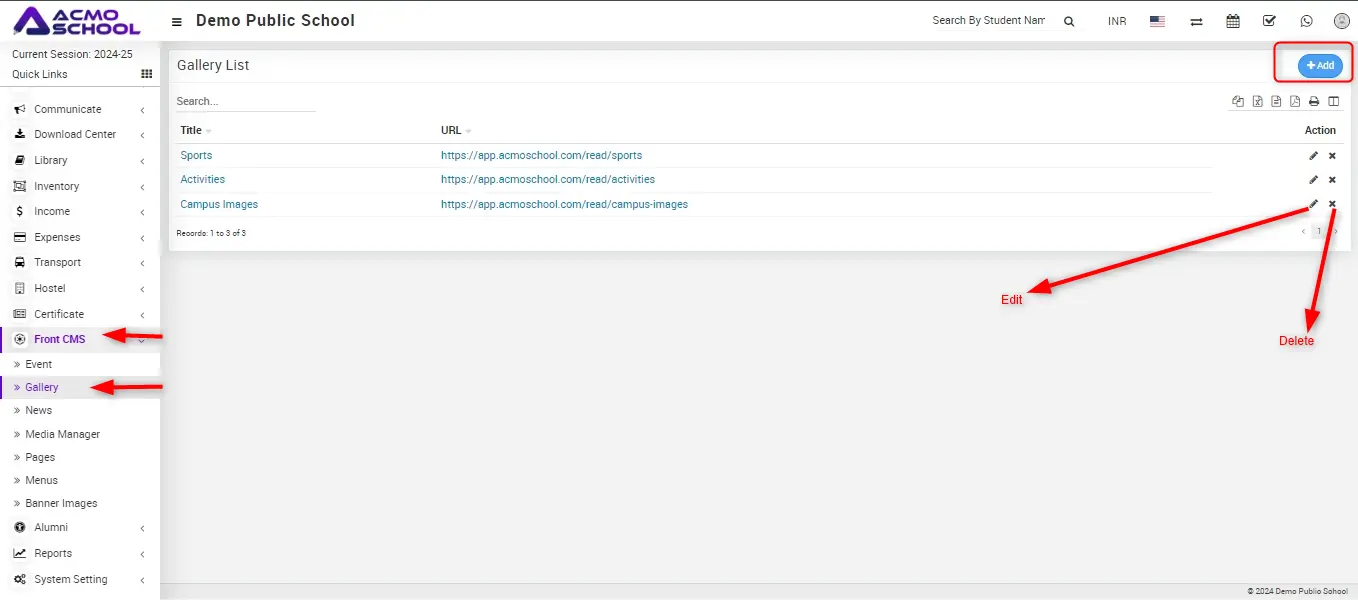
Task: Expand the Library sidebar menu
Action: (51, 160)
